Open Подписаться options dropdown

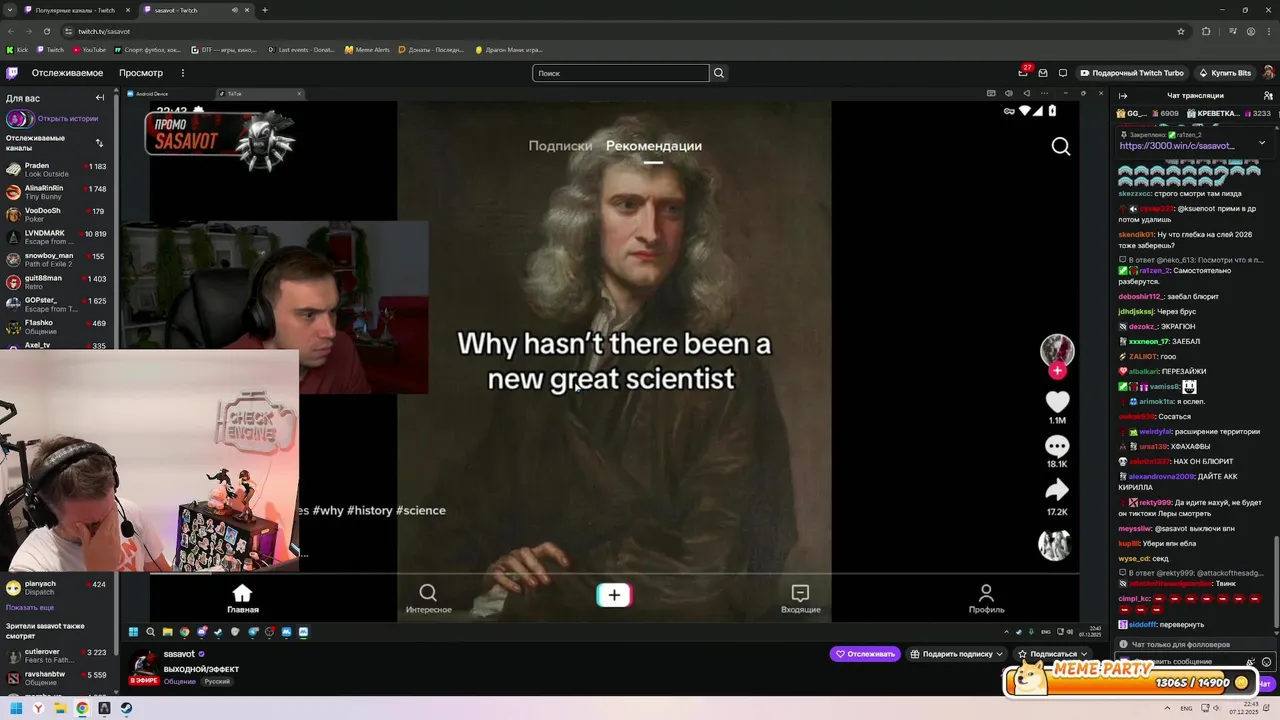pos(1054,654)
